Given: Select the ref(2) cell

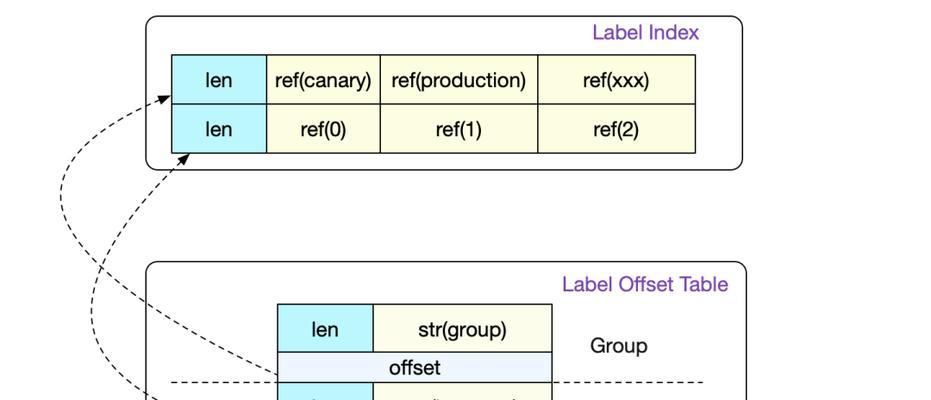Looking at the screenshot, I should click(616, 129).
